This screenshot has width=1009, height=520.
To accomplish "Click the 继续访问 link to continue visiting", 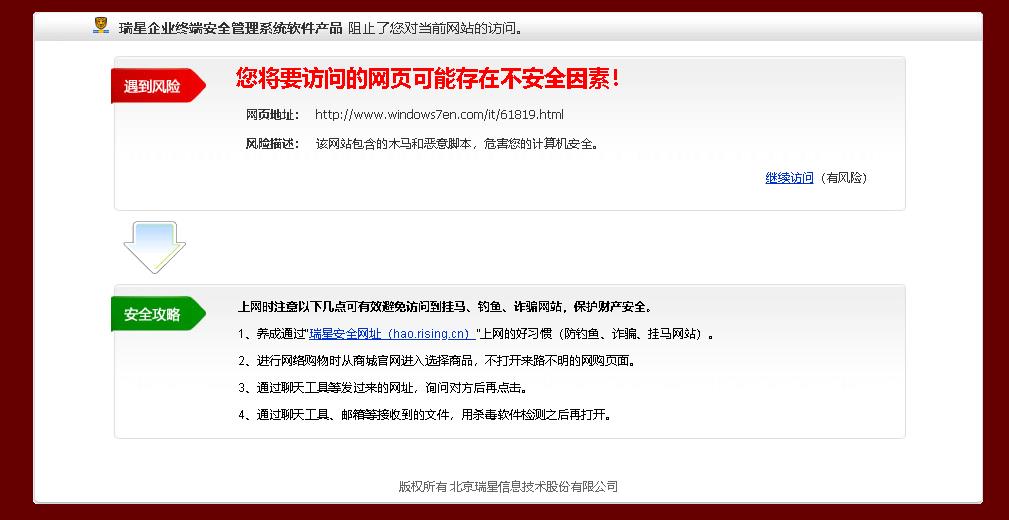I will [x=789, y=178].
